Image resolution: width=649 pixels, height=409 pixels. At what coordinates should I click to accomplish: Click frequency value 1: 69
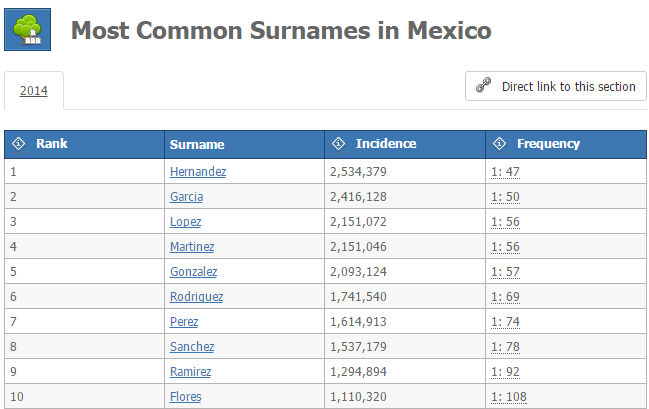(505, 297)
